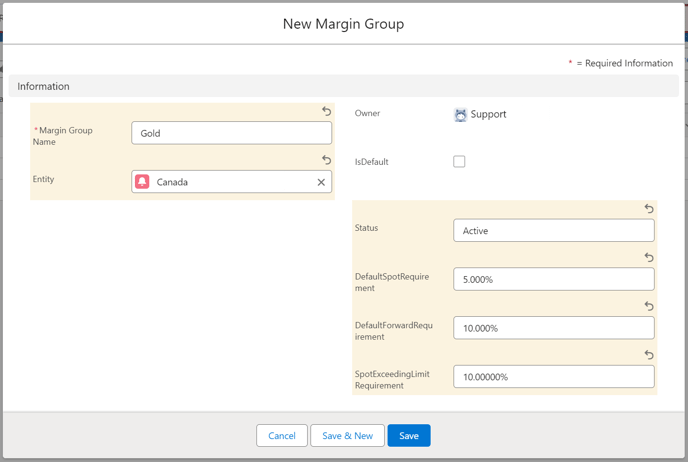Collapse the Information section header
Screen dimensions: 688x462
tap(43, 86)
